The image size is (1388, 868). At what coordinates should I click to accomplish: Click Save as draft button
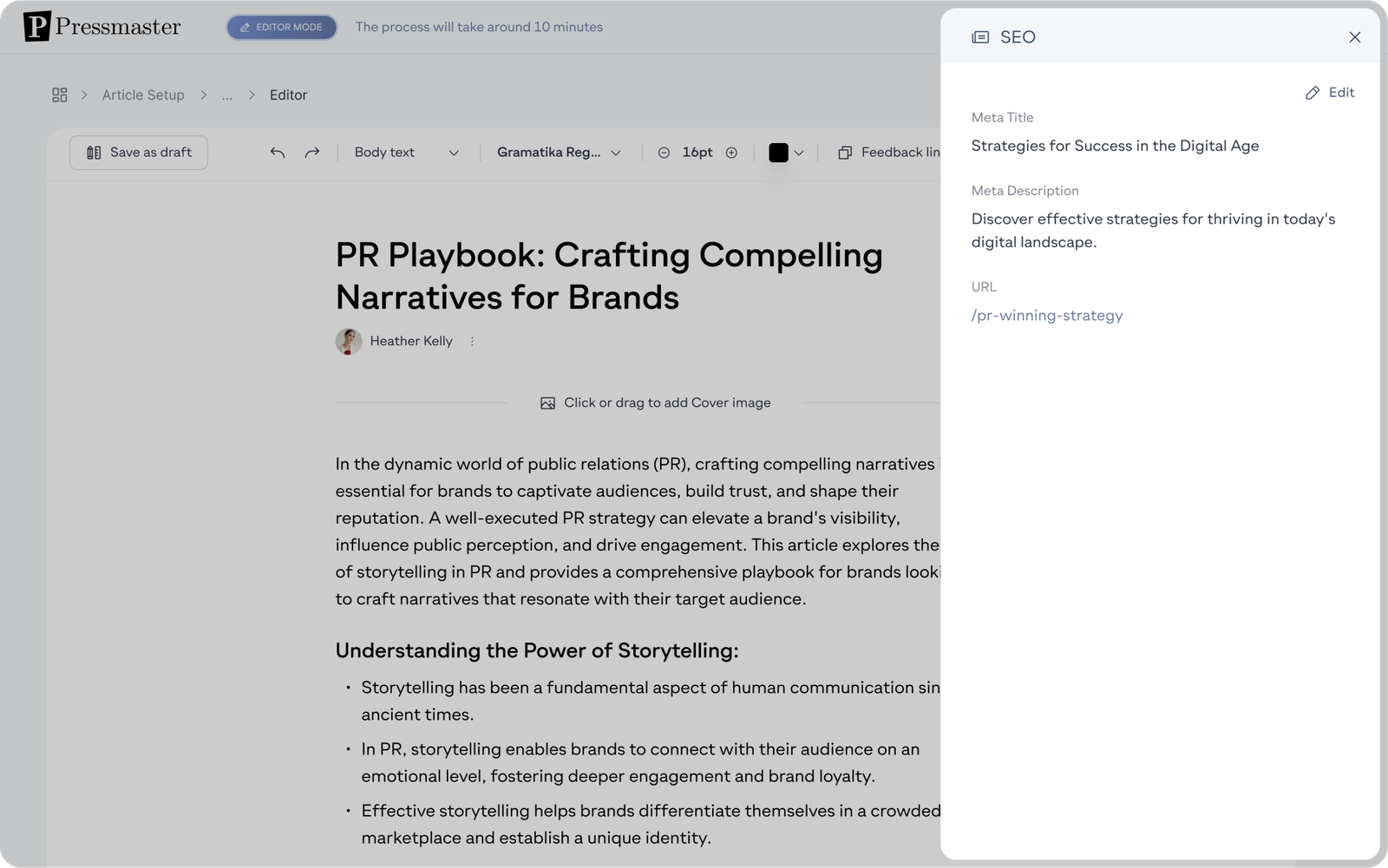click(139, 153)
